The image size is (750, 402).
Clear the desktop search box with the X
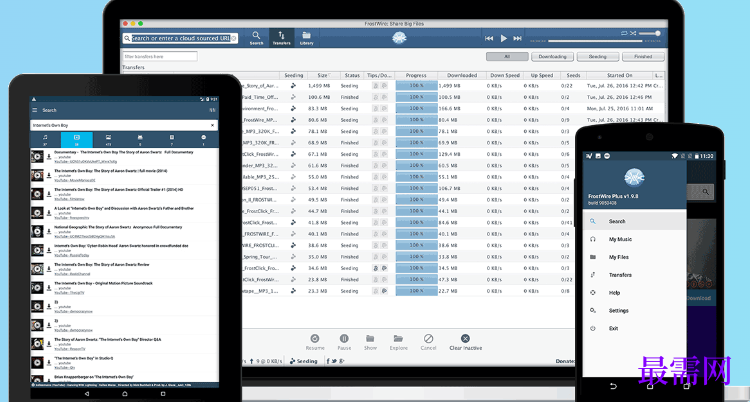tap(233, 38)
